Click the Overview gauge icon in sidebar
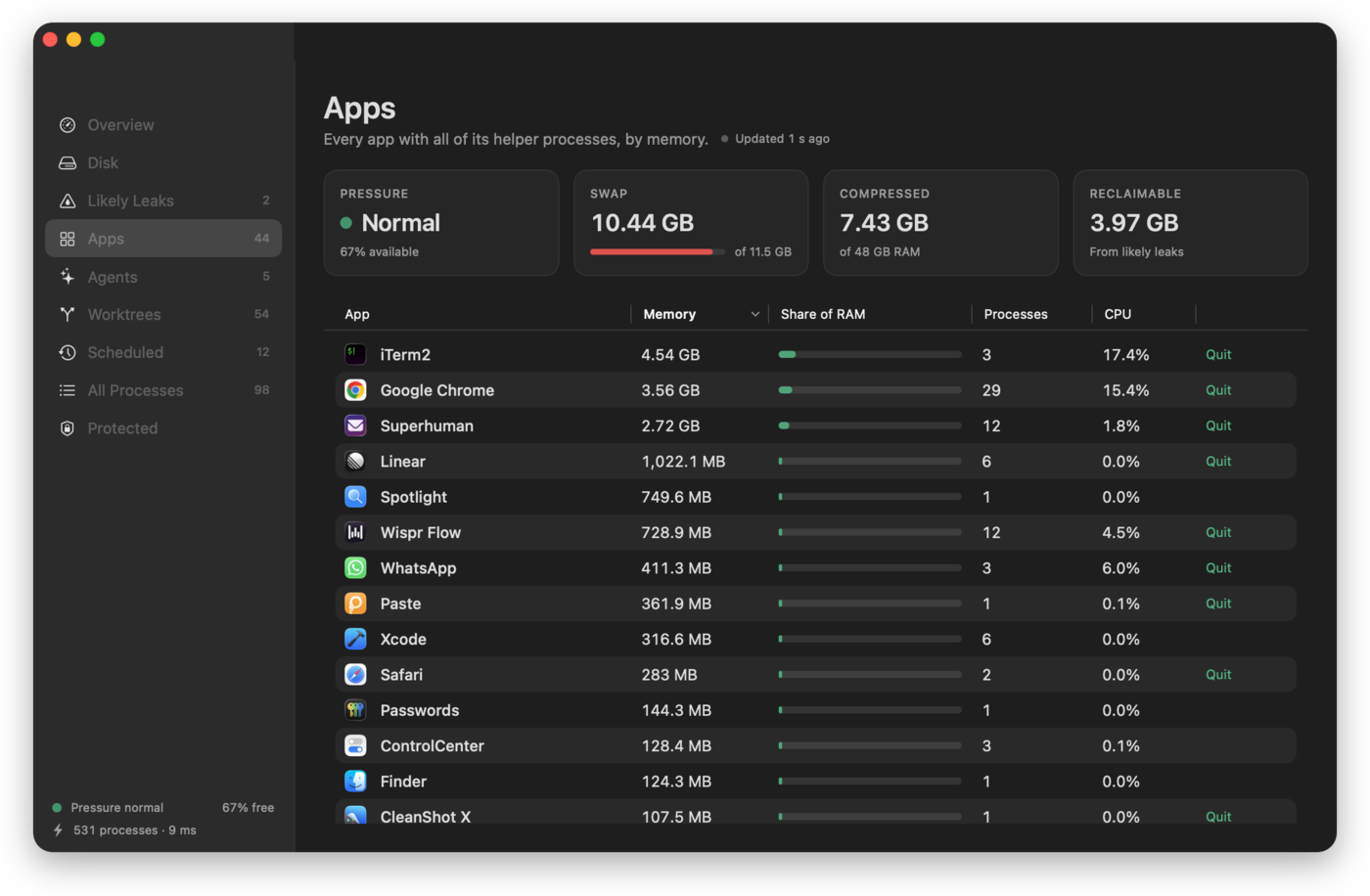Viewport: 1370px width, 896px height. point(68,125)
